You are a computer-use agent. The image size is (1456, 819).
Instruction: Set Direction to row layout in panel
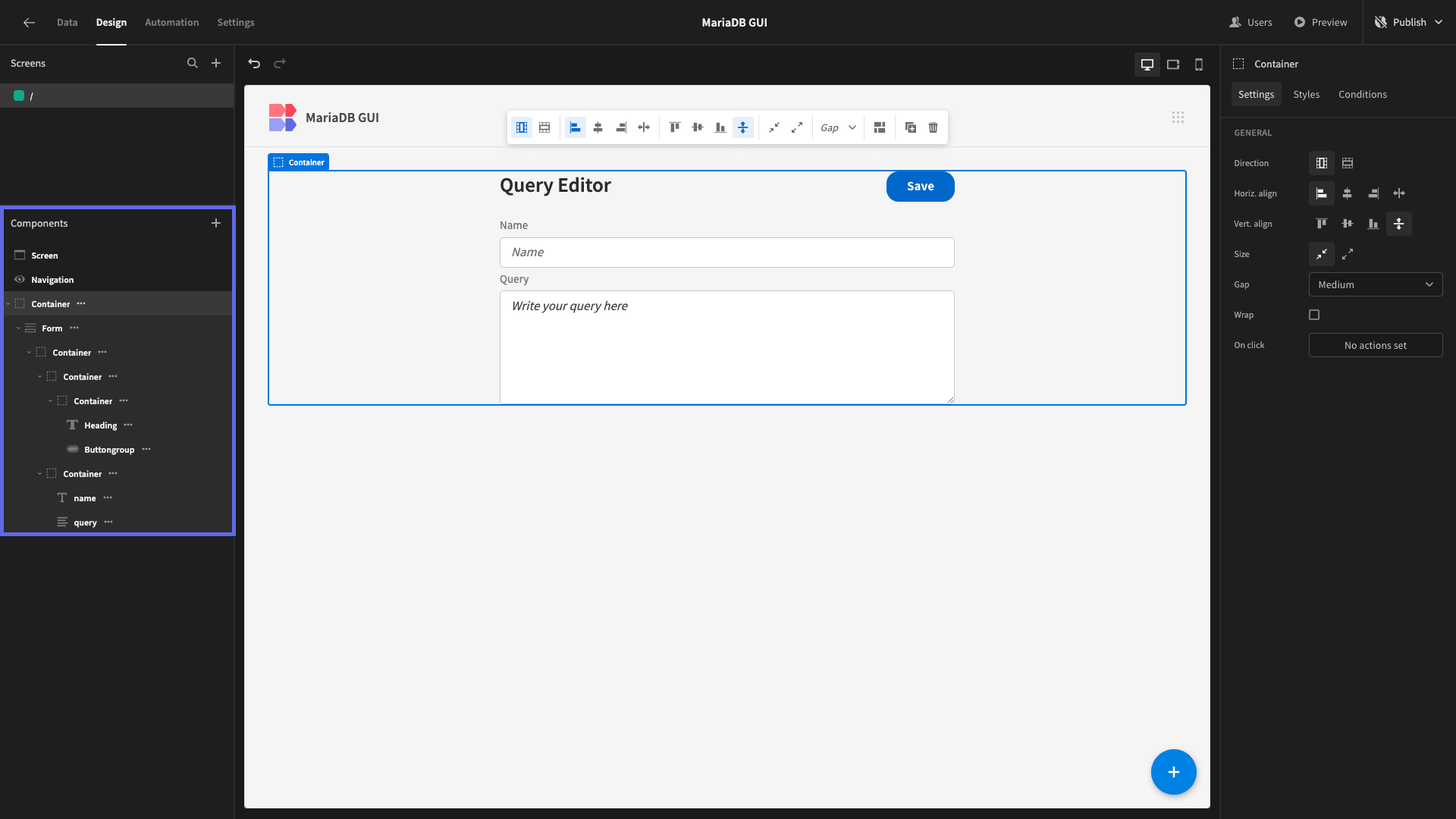tap(1348, 163)
